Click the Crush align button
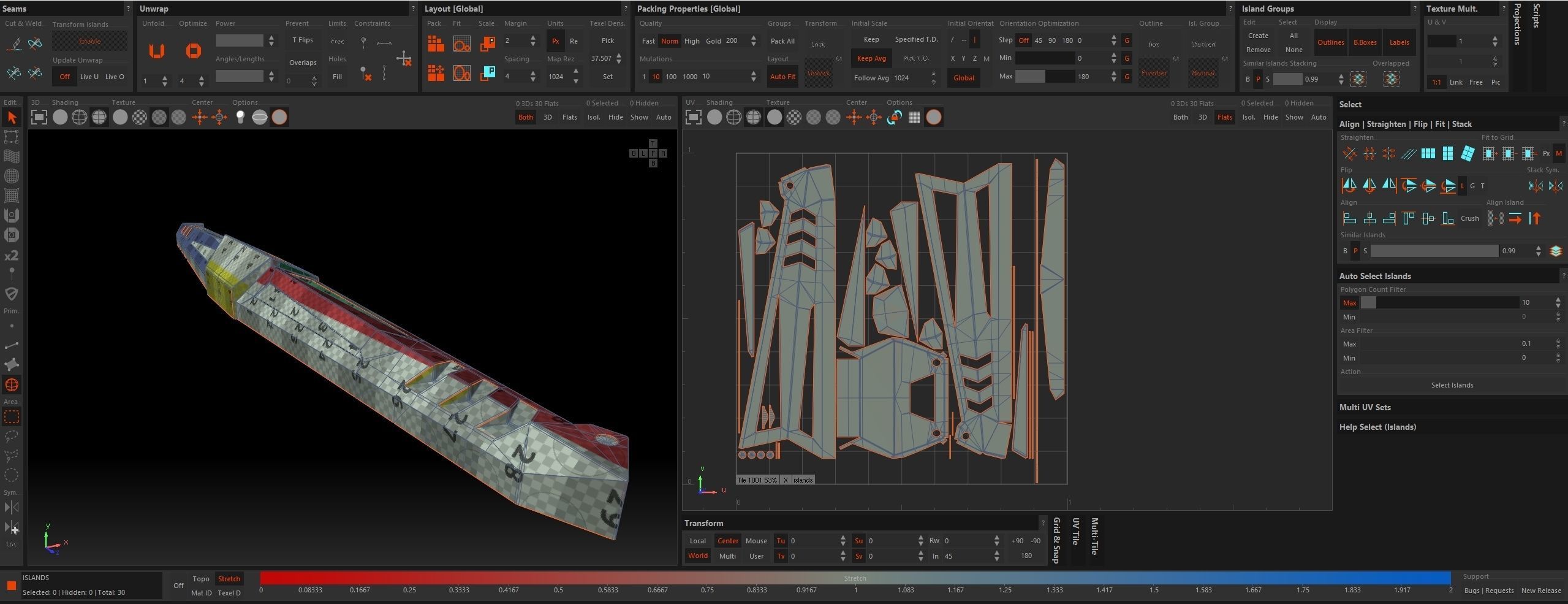This screenshot has width=1568, height=604. (x=1469, y=218)
